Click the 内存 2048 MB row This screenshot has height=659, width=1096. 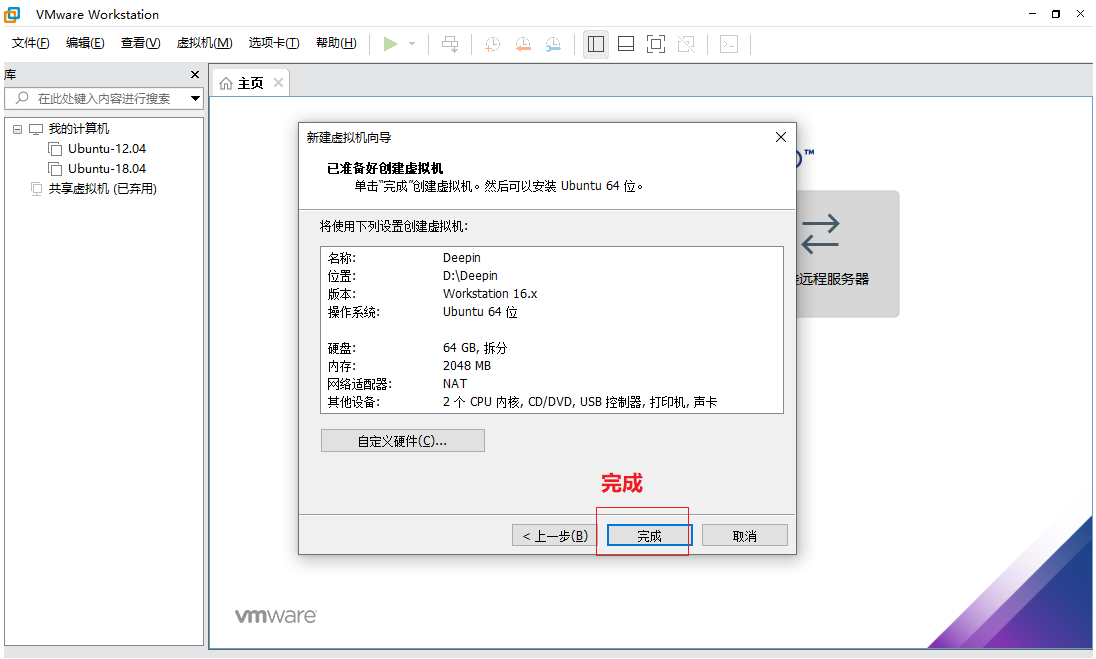pyautogui.click(x=551, y=366)
